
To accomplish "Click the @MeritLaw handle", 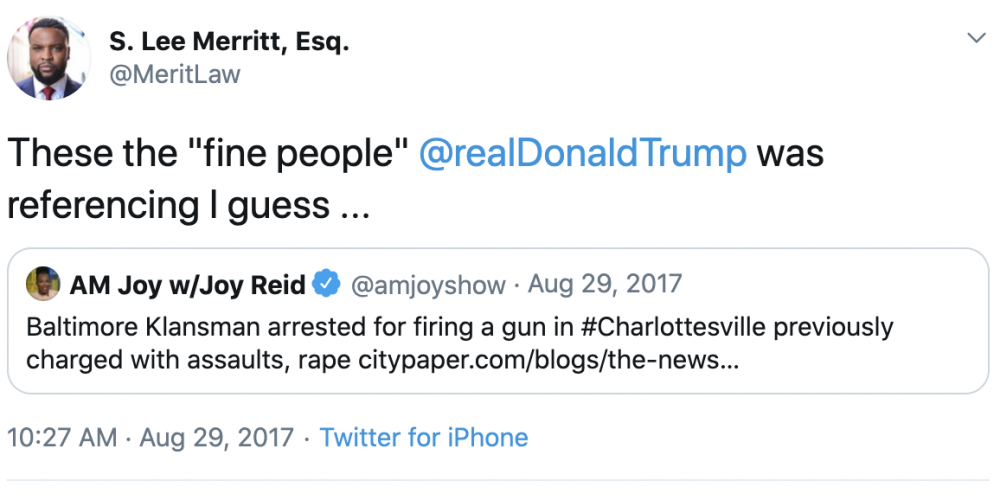I will (x=174, y=74).
